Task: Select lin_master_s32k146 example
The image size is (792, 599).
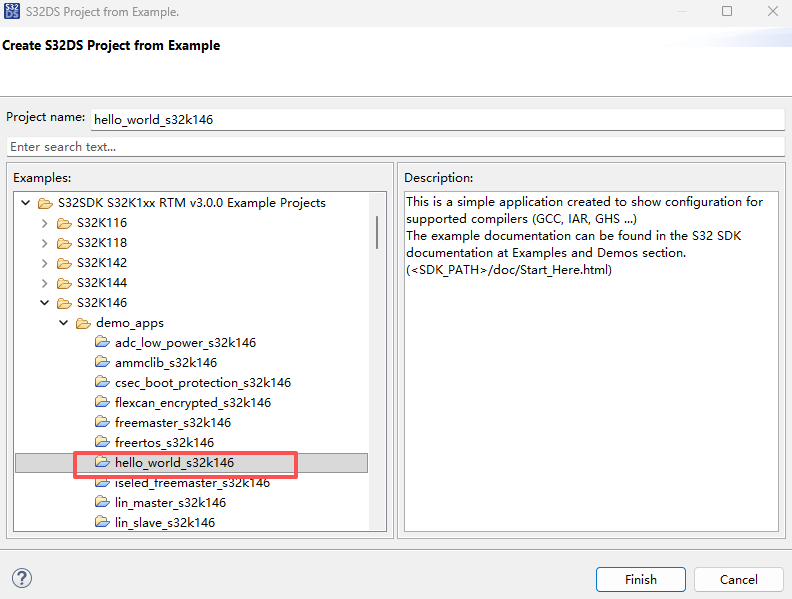Action: 170,503
